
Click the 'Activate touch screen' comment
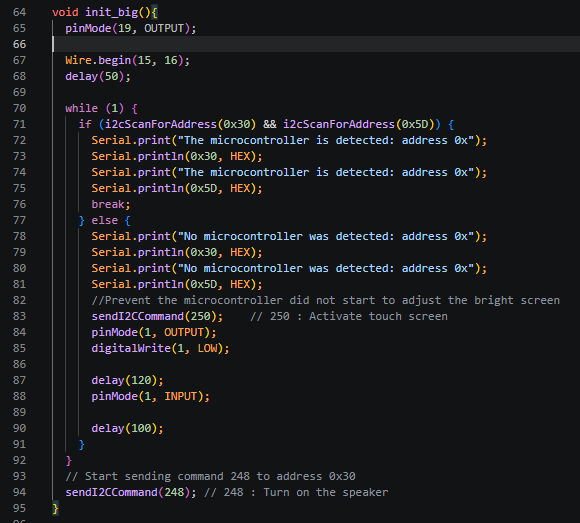(378, 316)
